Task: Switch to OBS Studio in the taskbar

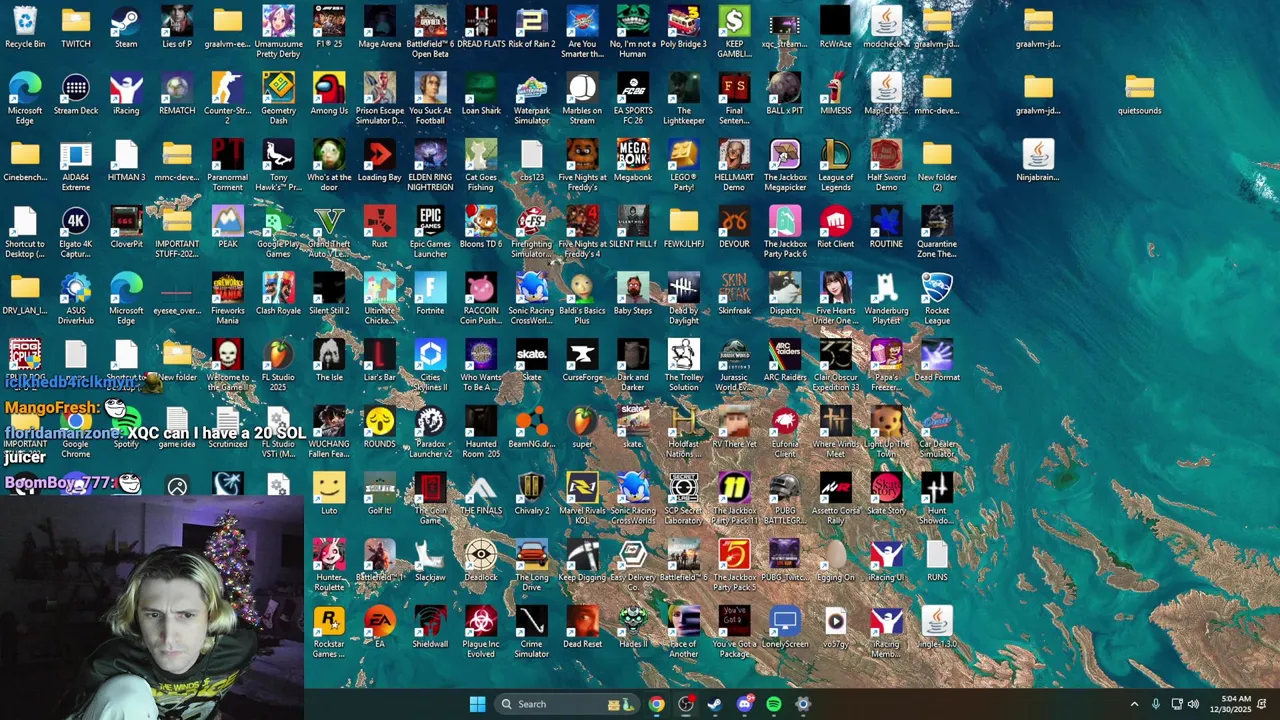Action: coord(685,704)
